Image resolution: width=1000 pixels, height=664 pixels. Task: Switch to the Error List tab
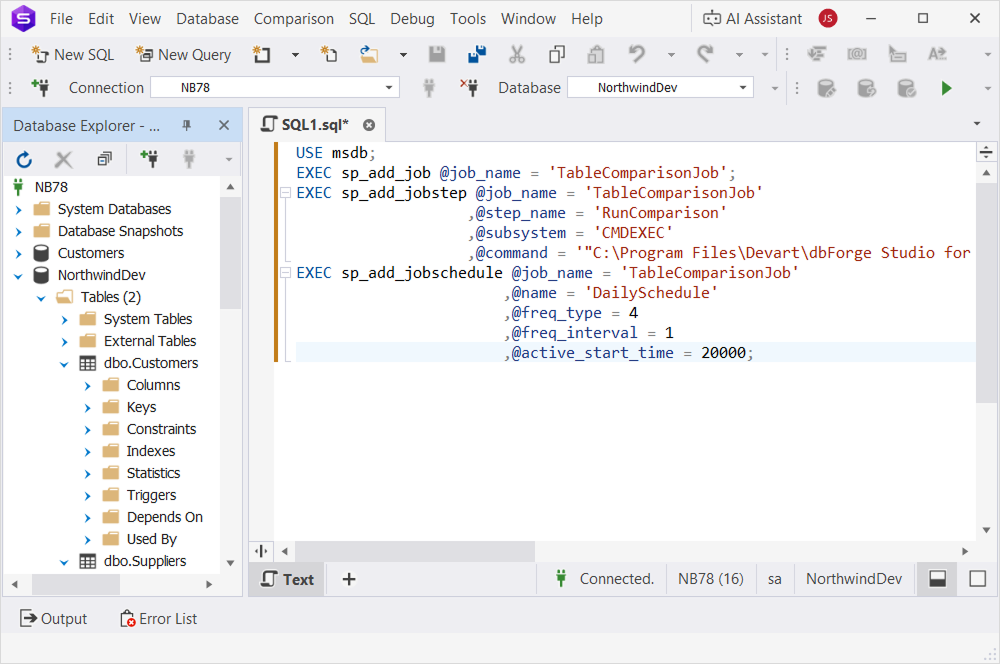(158, 619)
